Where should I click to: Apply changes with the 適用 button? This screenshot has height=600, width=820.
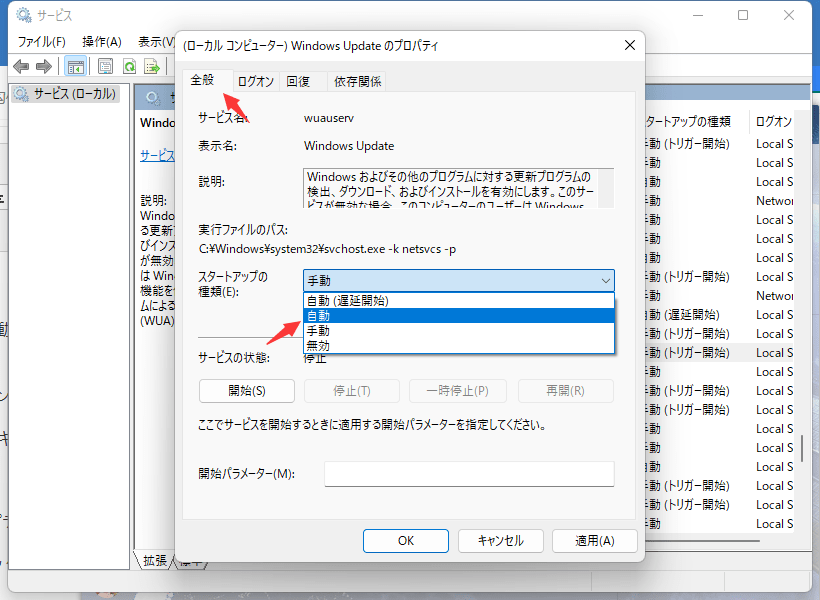point(595,540)
